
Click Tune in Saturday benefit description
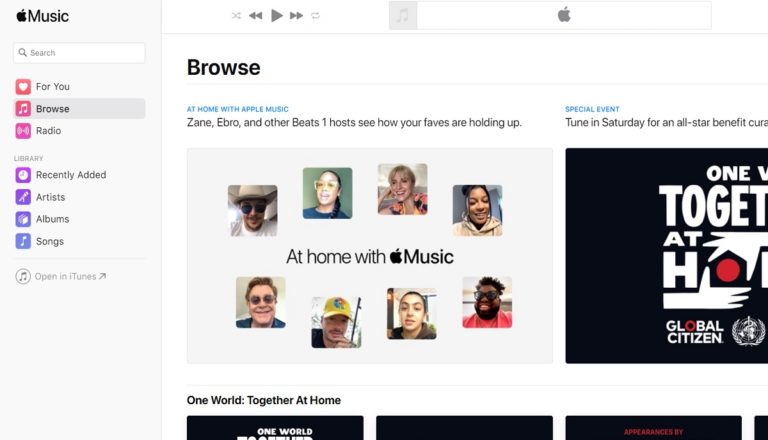point(667,122)
